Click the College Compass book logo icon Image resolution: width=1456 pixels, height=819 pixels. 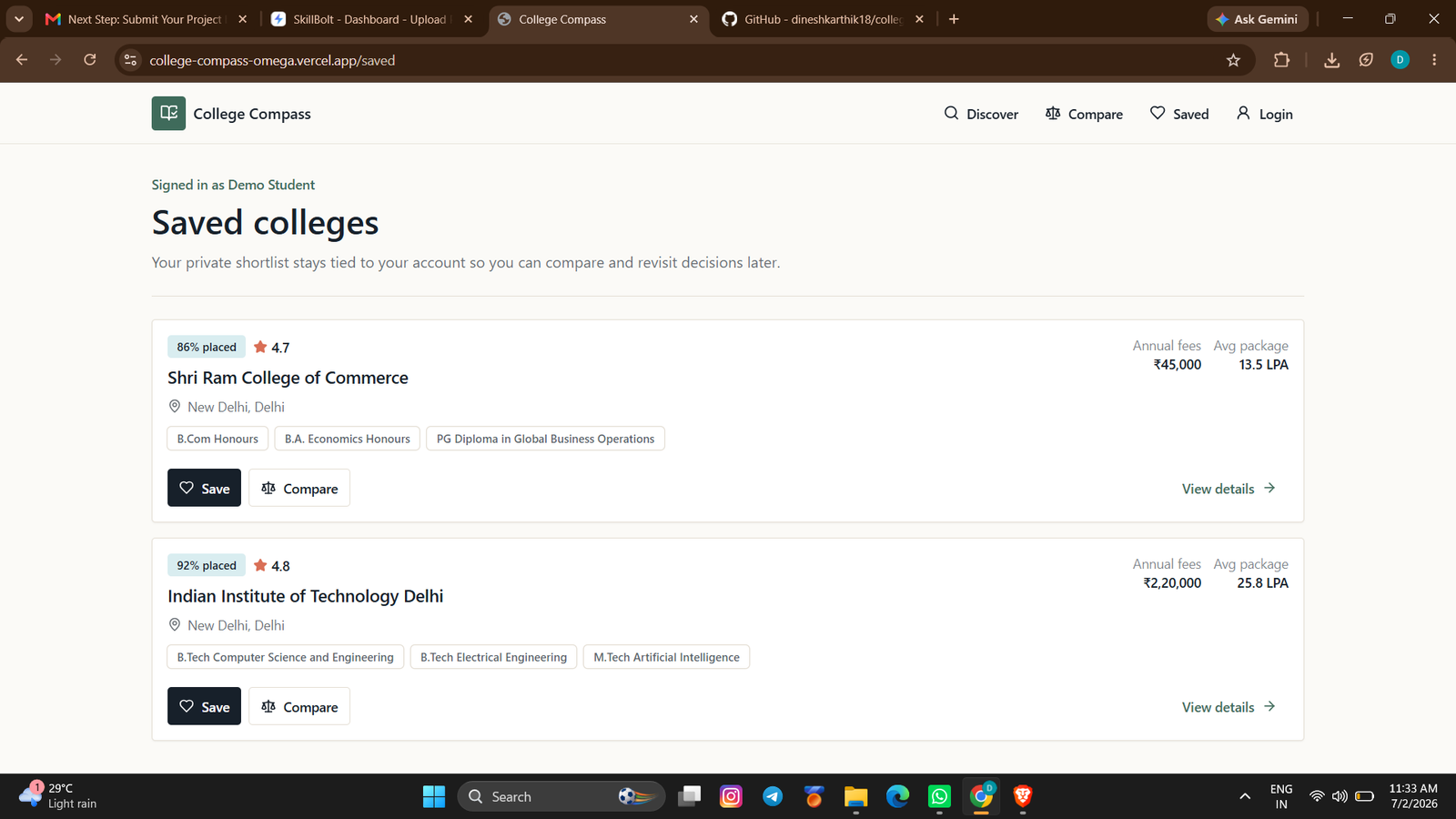[168, 114]
